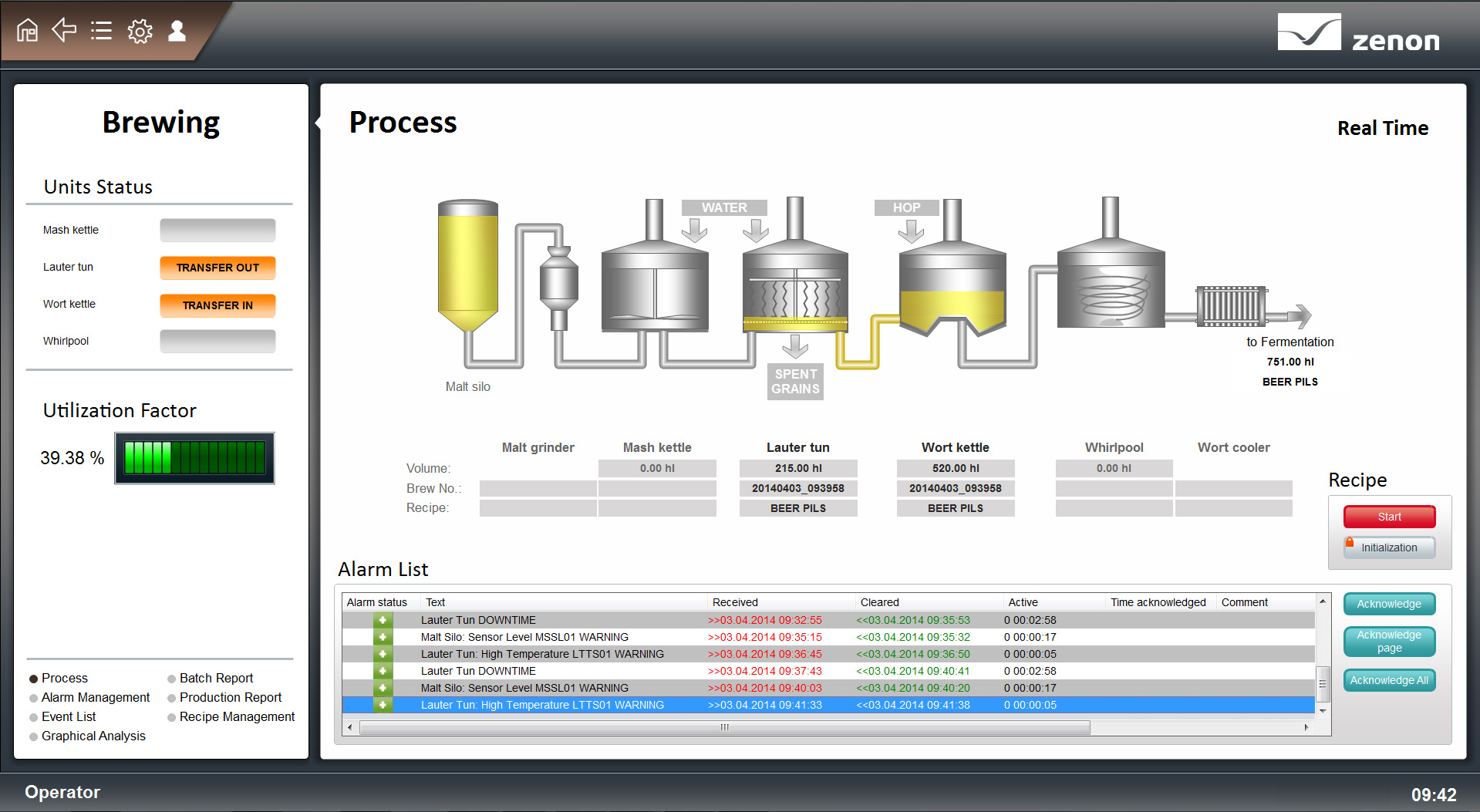The width and height of the screenshot is (1480, 812).
Task: Sort alarms by the Received column header
Action: (x=735, y=602)
